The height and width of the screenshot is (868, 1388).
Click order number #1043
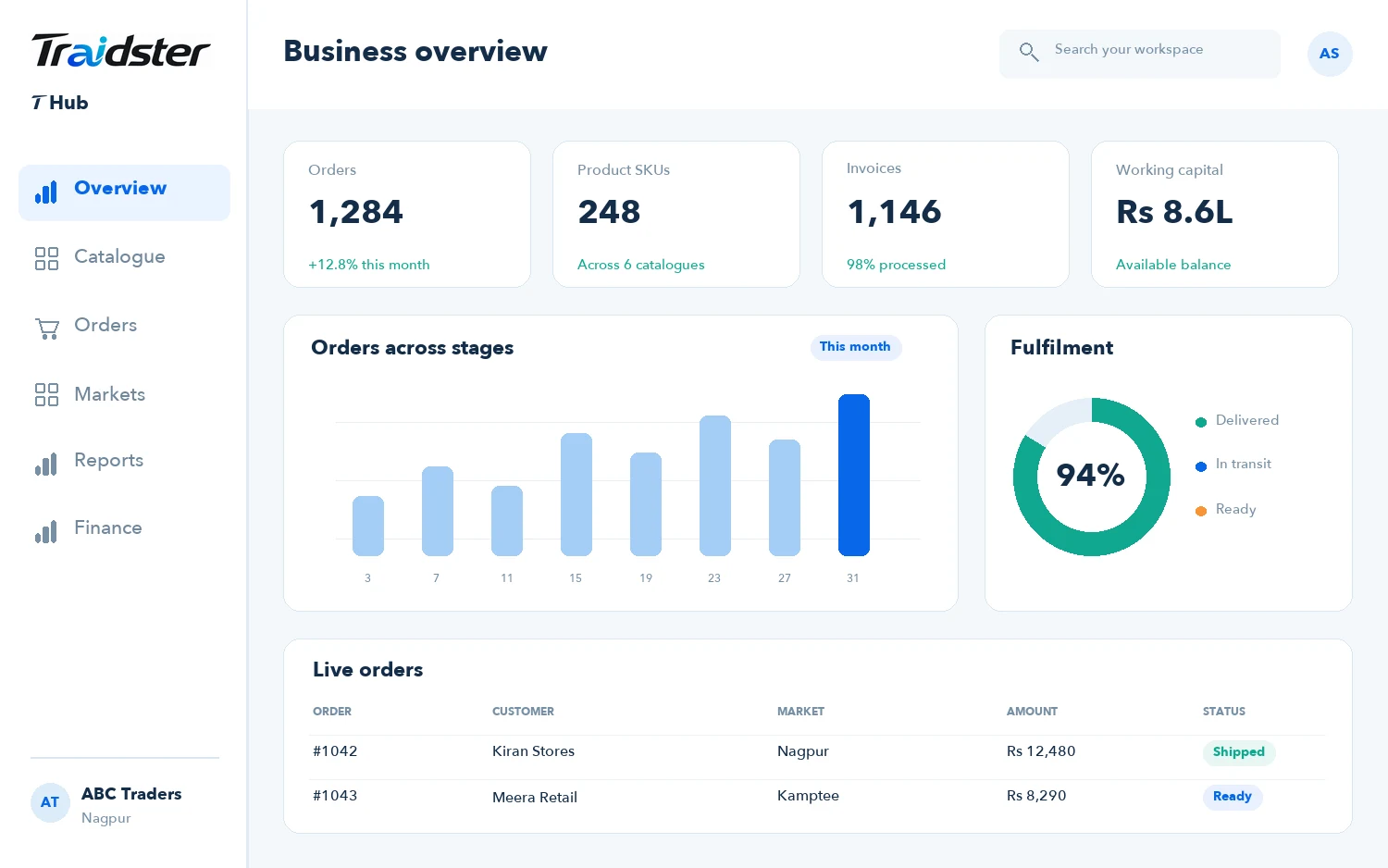click(x=335, y=796)
